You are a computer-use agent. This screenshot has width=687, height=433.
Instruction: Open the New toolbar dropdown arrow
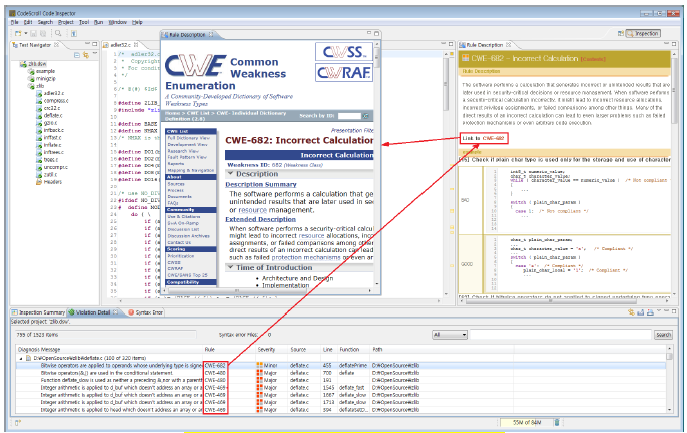tap(25, 34)
